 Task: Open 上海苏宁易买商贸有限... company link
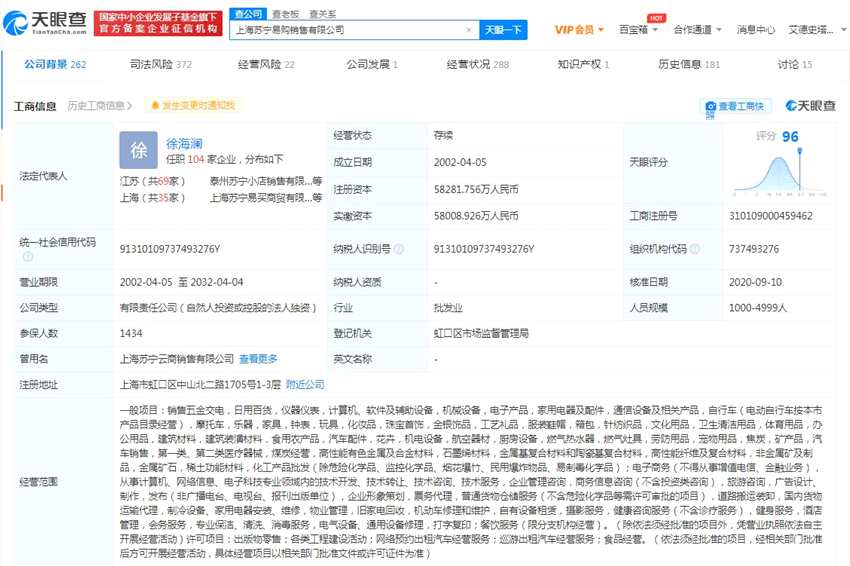tap(266, 198)
